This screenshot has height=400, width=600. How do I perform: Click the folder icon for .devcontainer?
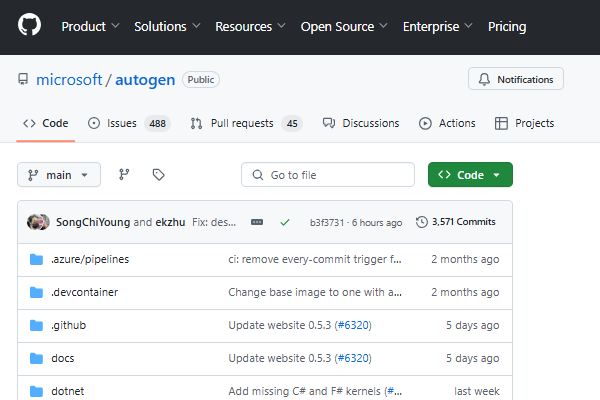(x=36, y=292)
